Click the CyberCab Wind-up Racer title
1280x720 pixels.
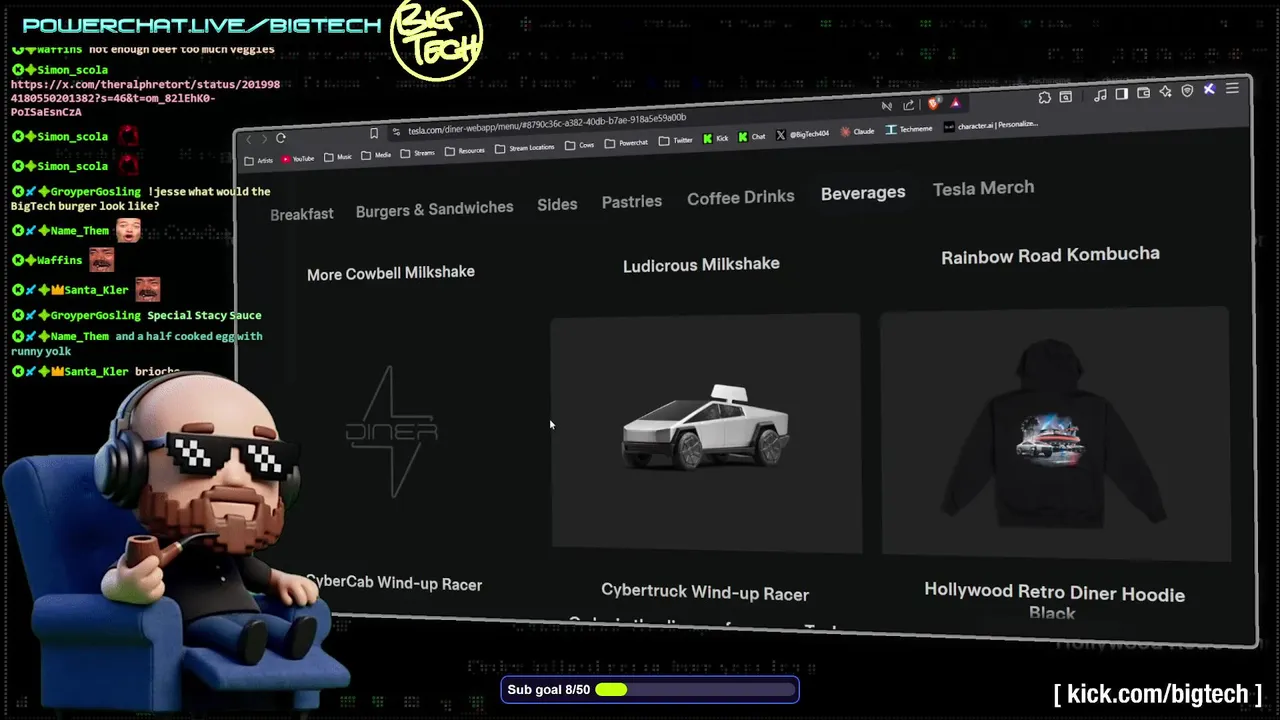coord(394,583)
